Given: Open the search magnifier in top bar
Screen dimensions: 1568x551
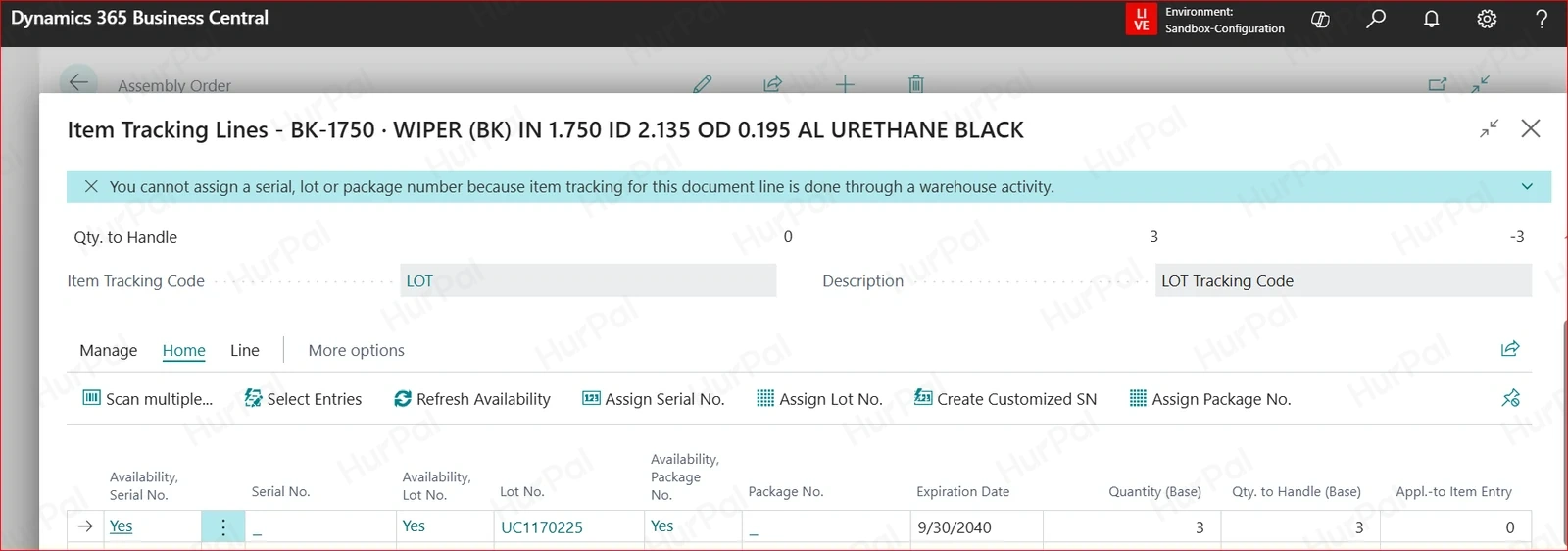Looking at the screenshot, I should (1376, 19).
